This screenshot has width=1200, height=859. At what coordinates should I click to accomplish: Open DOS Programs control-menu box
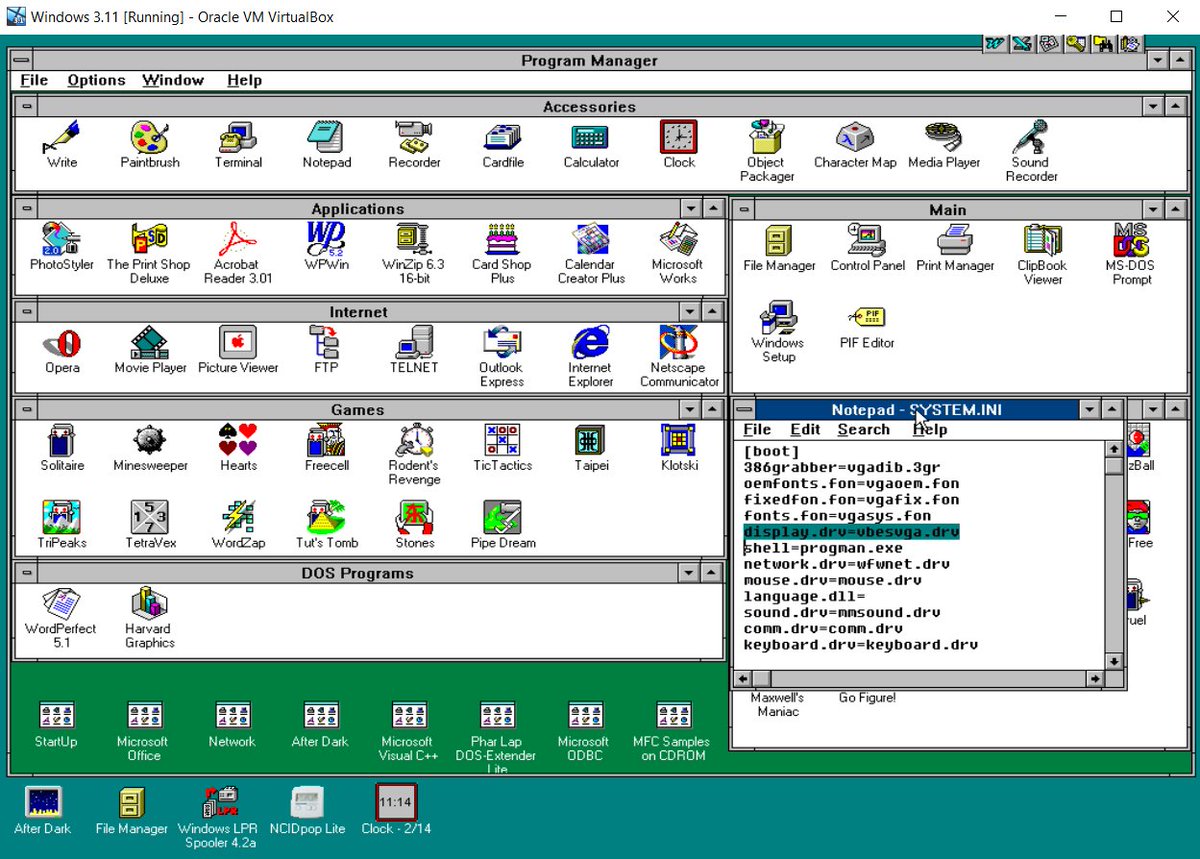[26, 573]
